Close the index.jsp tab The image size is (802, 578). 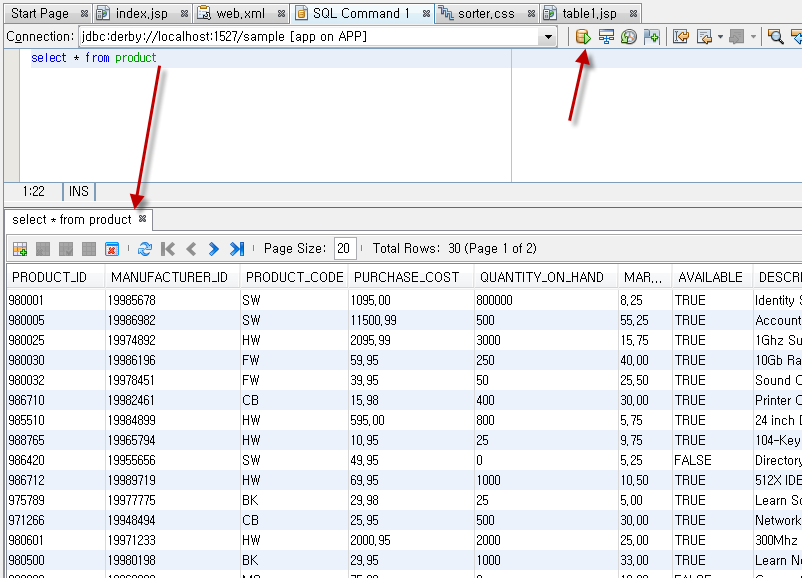[184, 13]
